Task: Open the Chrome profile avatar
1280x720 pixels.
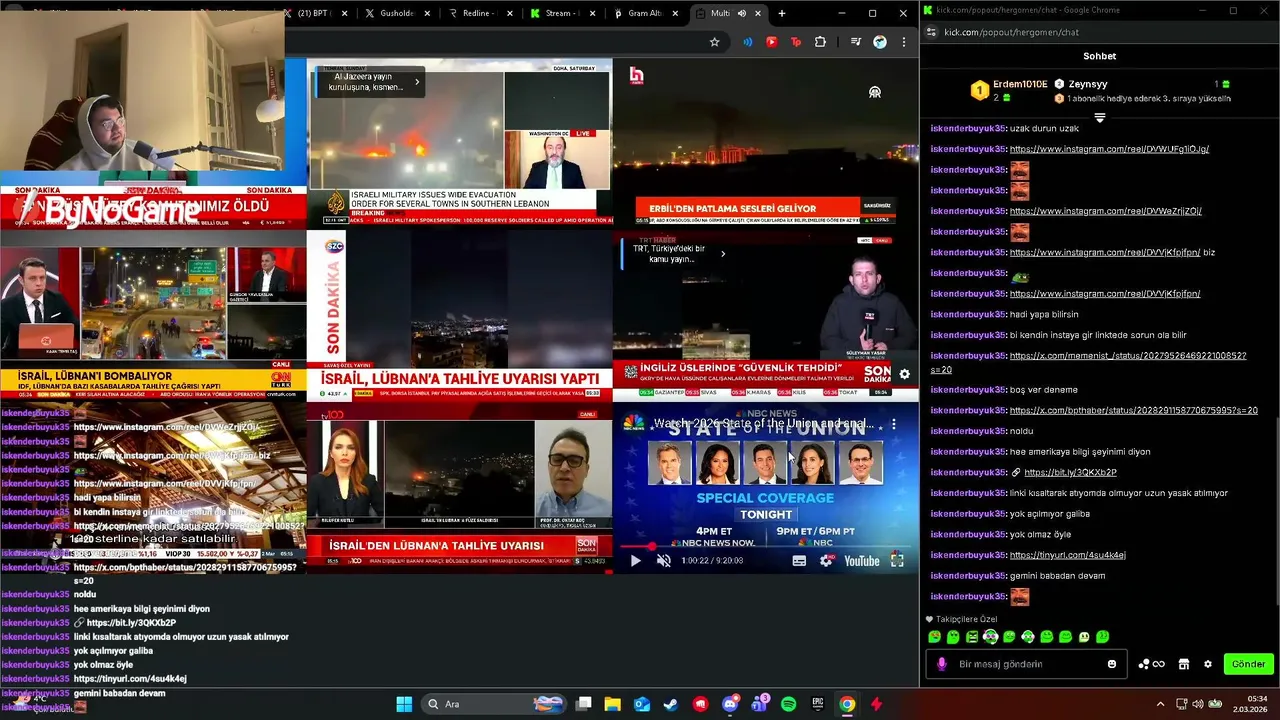Action: coord(880,42)
